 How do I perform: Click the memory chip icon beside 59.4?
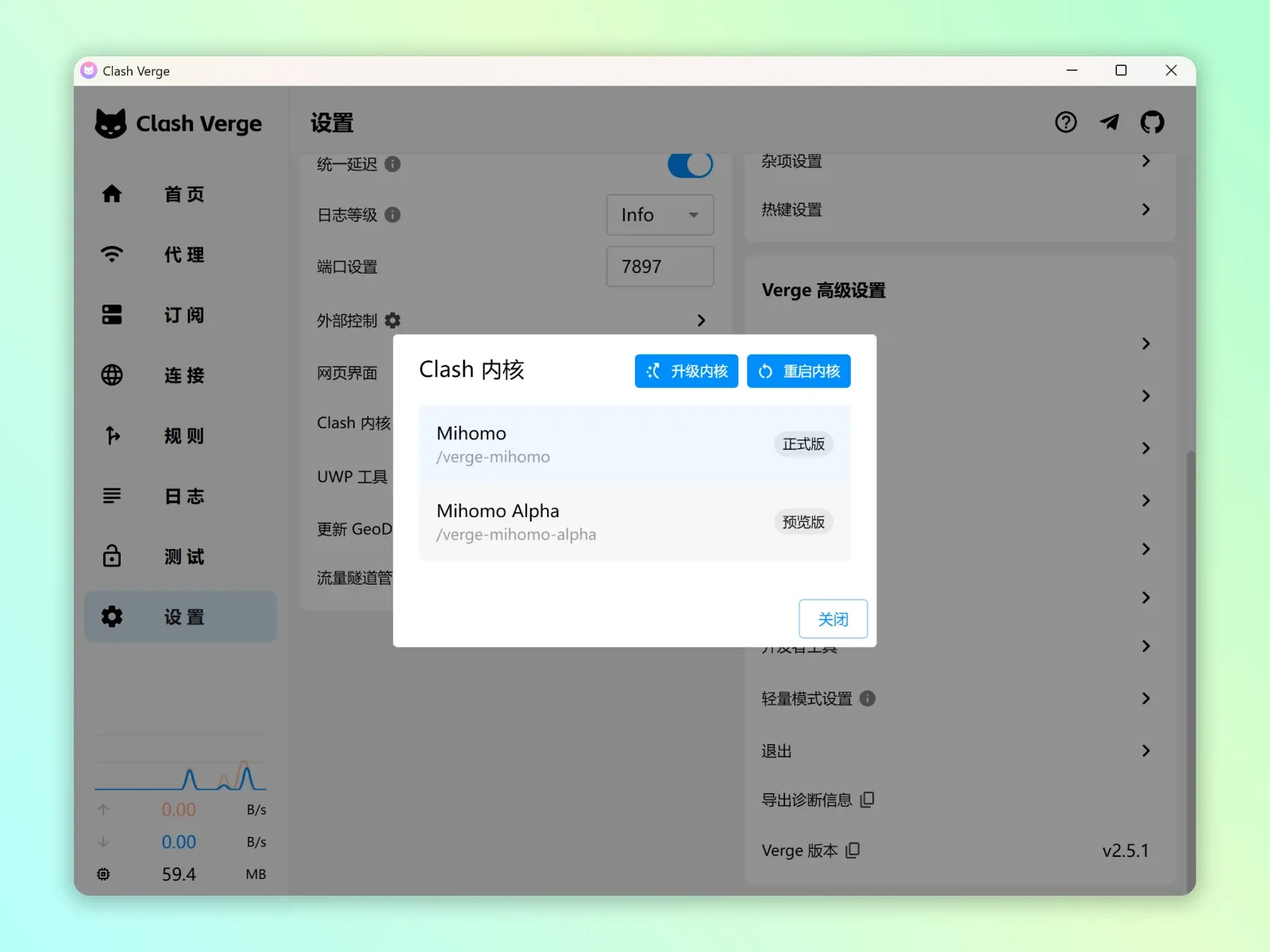[103, 874]
